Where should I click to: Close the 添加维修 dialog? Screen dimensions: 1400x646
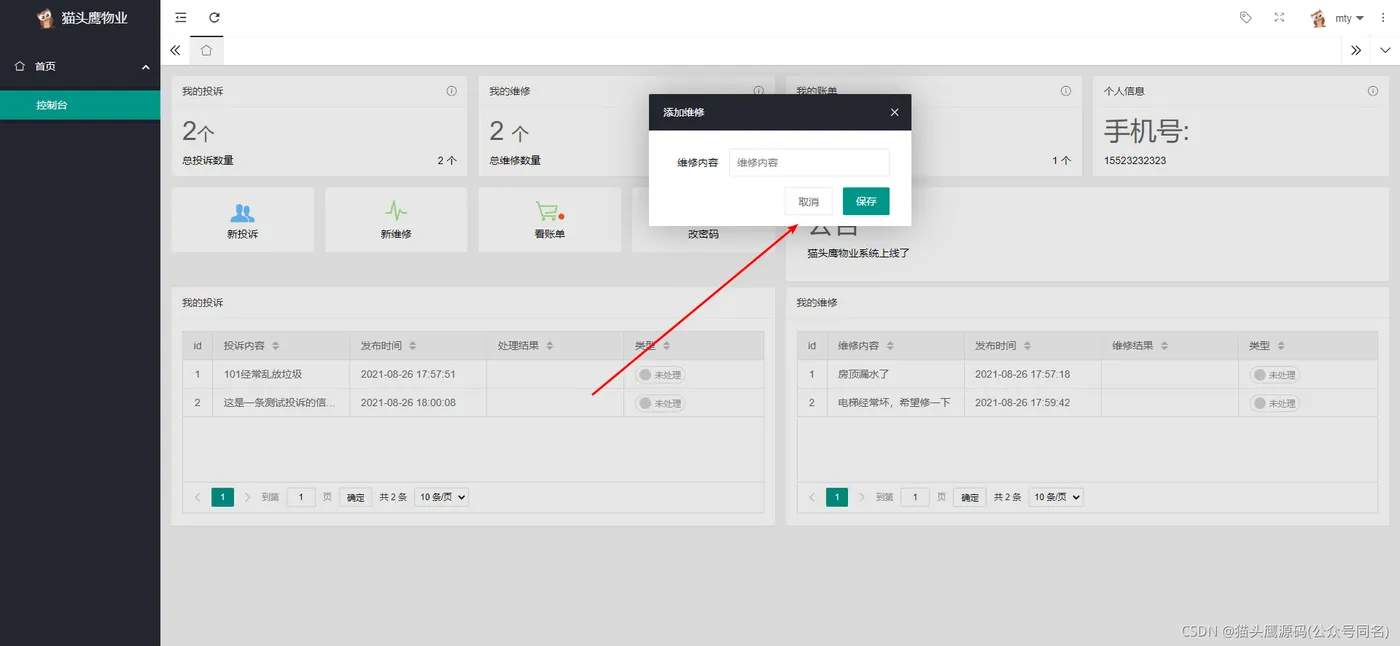tap(894, 112)
